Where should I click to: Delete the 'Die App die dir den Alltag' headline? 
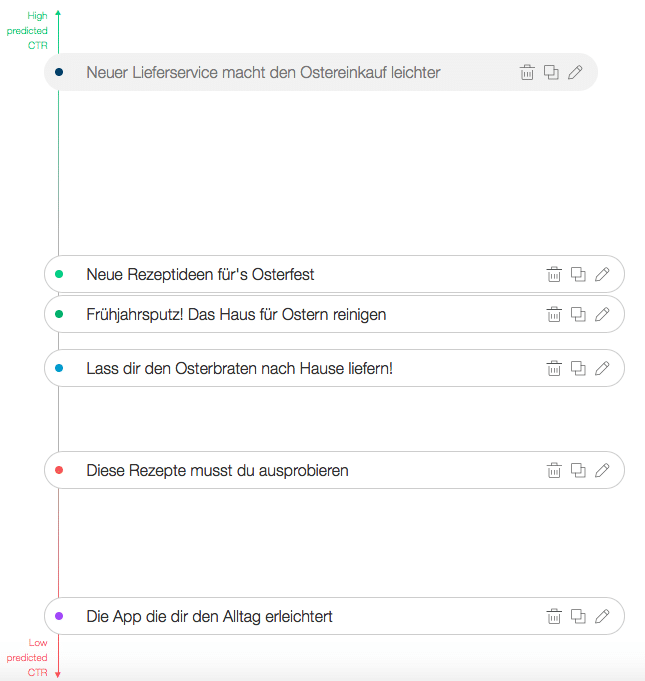tap(554, 616)
